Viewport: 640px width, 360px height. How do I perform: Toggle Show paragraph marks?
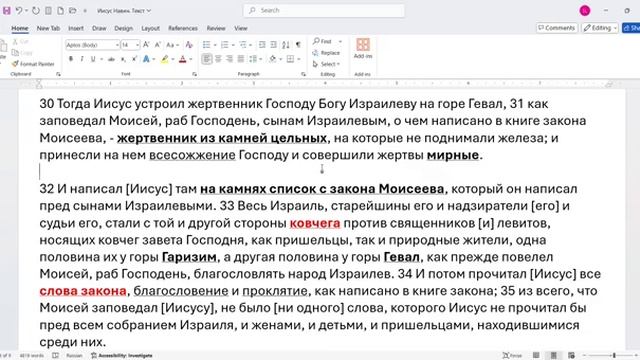[x=298, y=44]
